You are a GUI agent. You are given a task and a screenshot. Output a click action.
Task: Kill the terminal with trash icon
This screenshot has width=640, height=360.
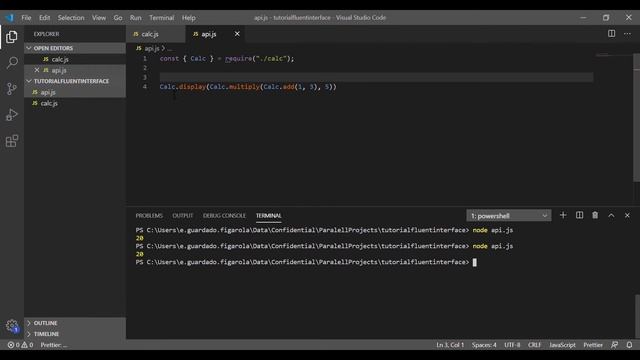(x=595, y=215)
